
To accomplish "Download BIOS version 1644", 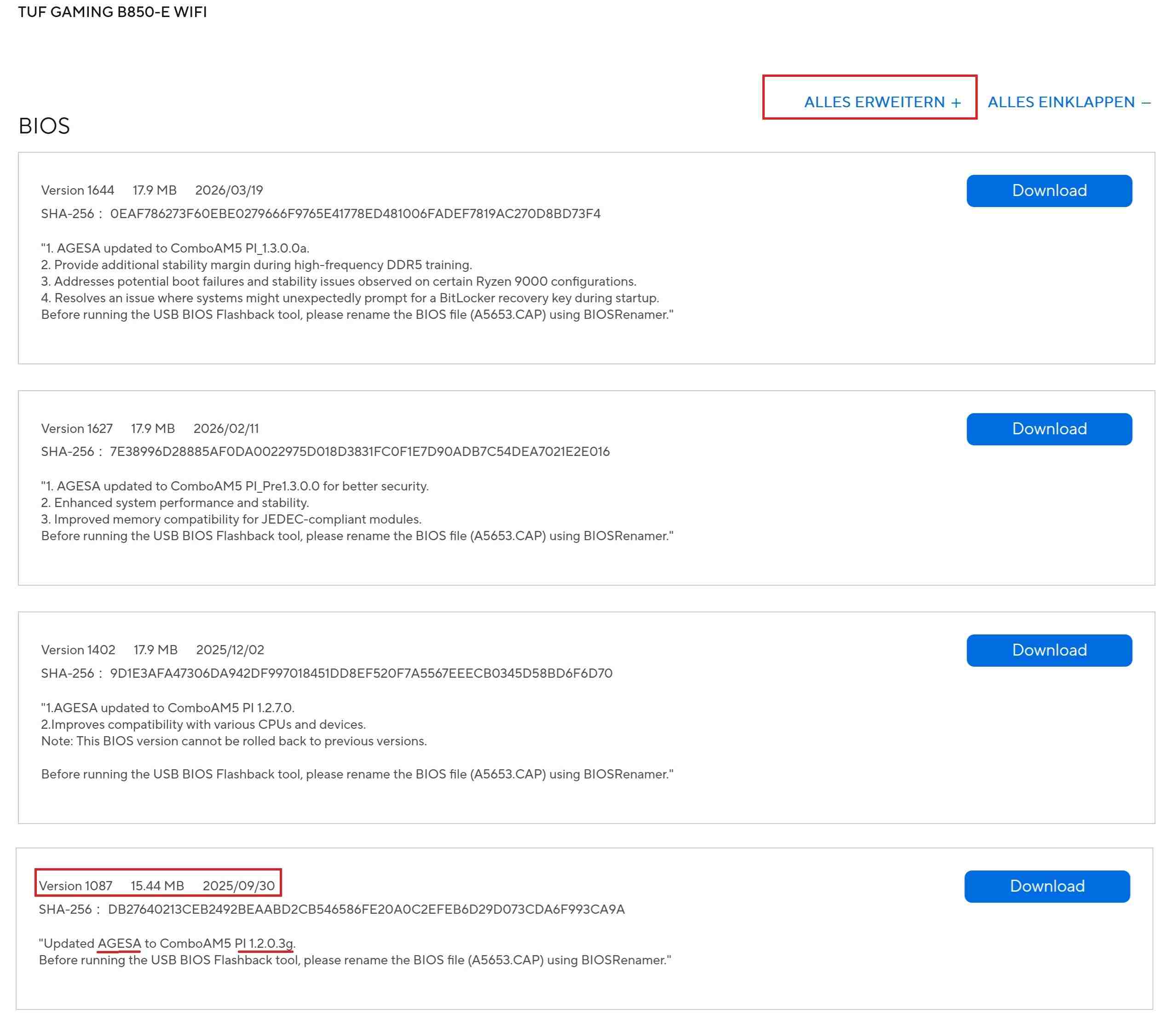I will tap(1049, 190).
